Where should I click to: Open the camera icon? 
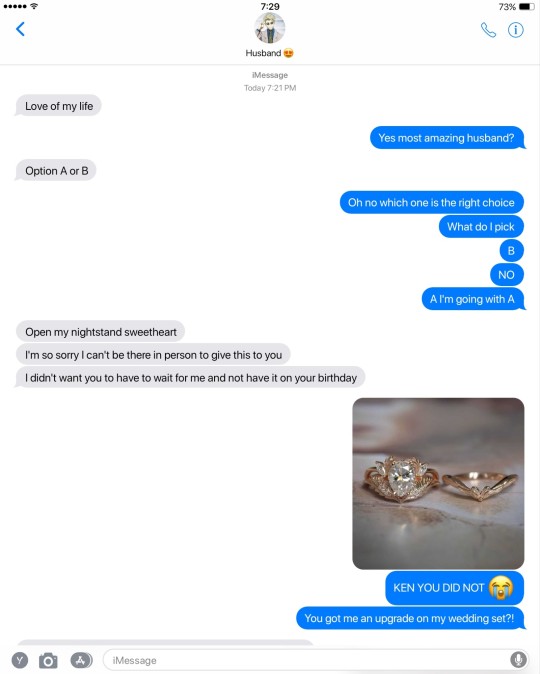tap(48, 660)
